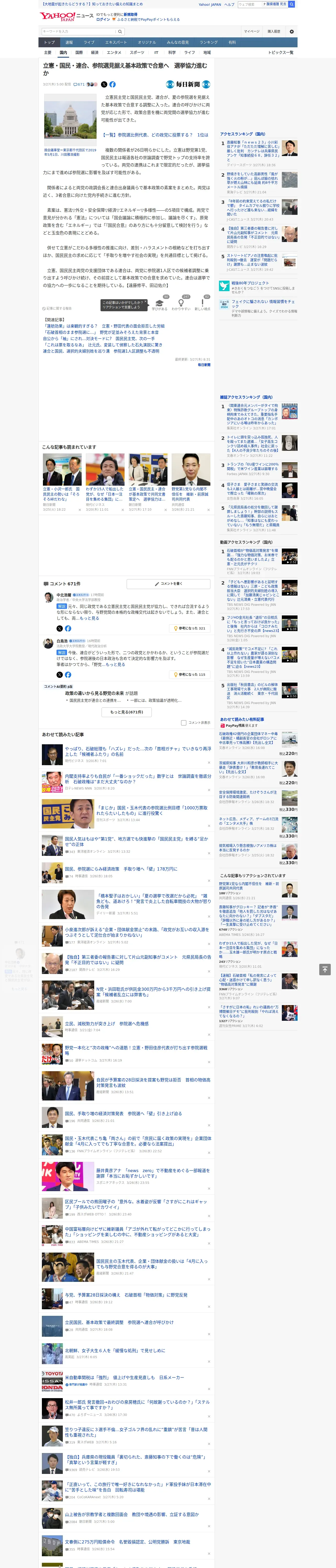Open the 購入履歴 link
The height and width of the screenshot is (1568, 336).
click(274, 31)
